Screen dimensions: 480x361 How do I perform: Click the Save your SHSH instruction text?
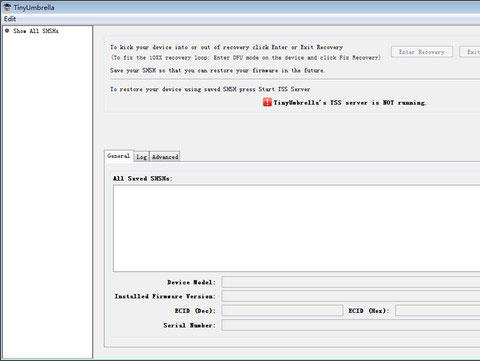click(217, 70)
